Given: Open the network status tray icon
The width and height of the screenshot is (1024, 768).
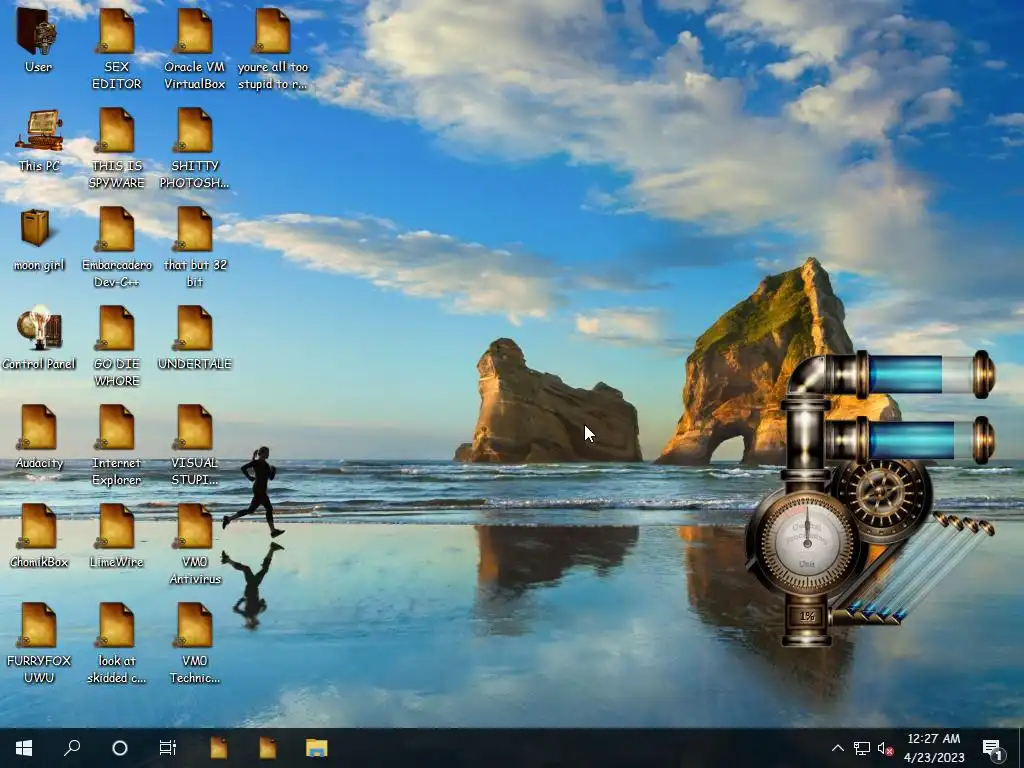Looking at the screenshot, I should (861, 748).
